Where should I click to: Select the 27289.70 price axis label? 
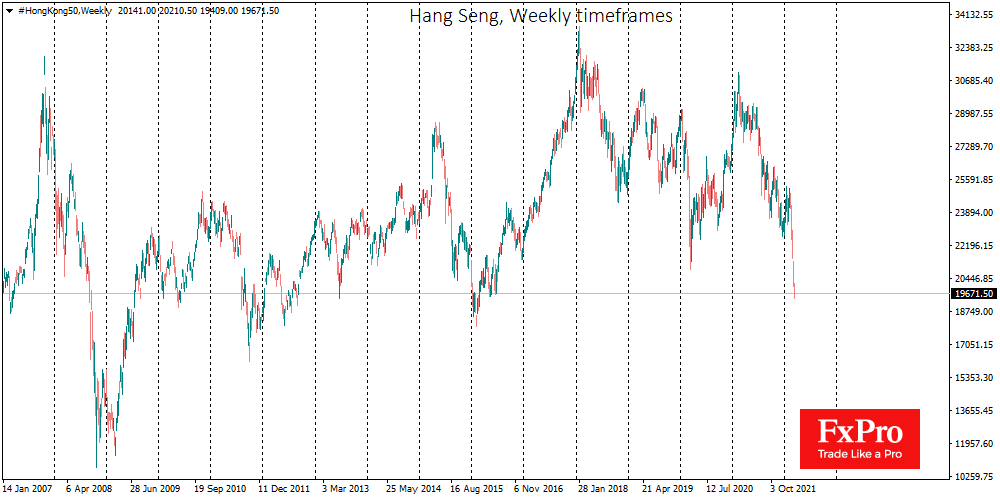click(x=973, y=147)
